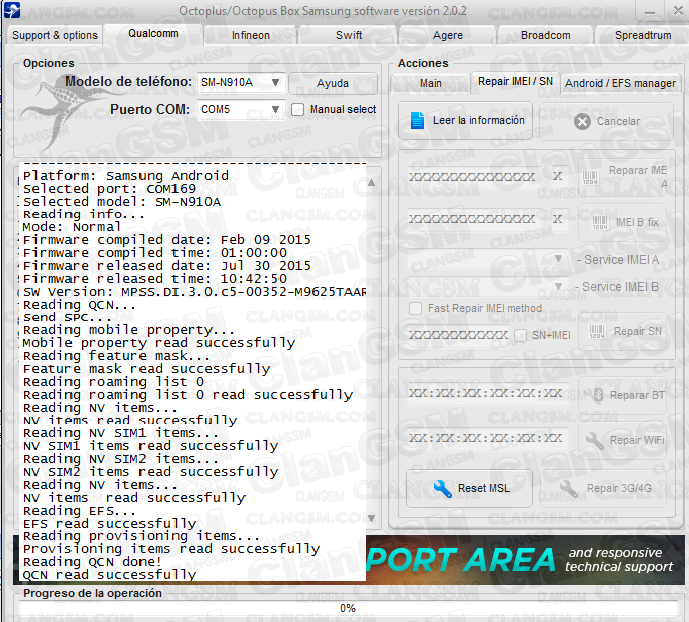Click the second IMEI input field
The width and height of the screenshot is (689, 622).
472,219
